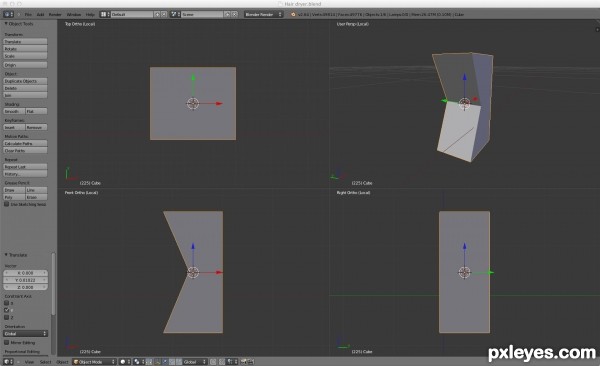Click the OpenGL render image icon
The image size is (600, 366).
coord(244,362)
